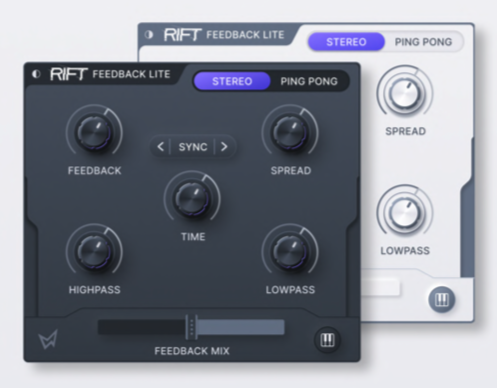Open the piano keyboard button in the light window
497x388 pixels.
[442, 300]
